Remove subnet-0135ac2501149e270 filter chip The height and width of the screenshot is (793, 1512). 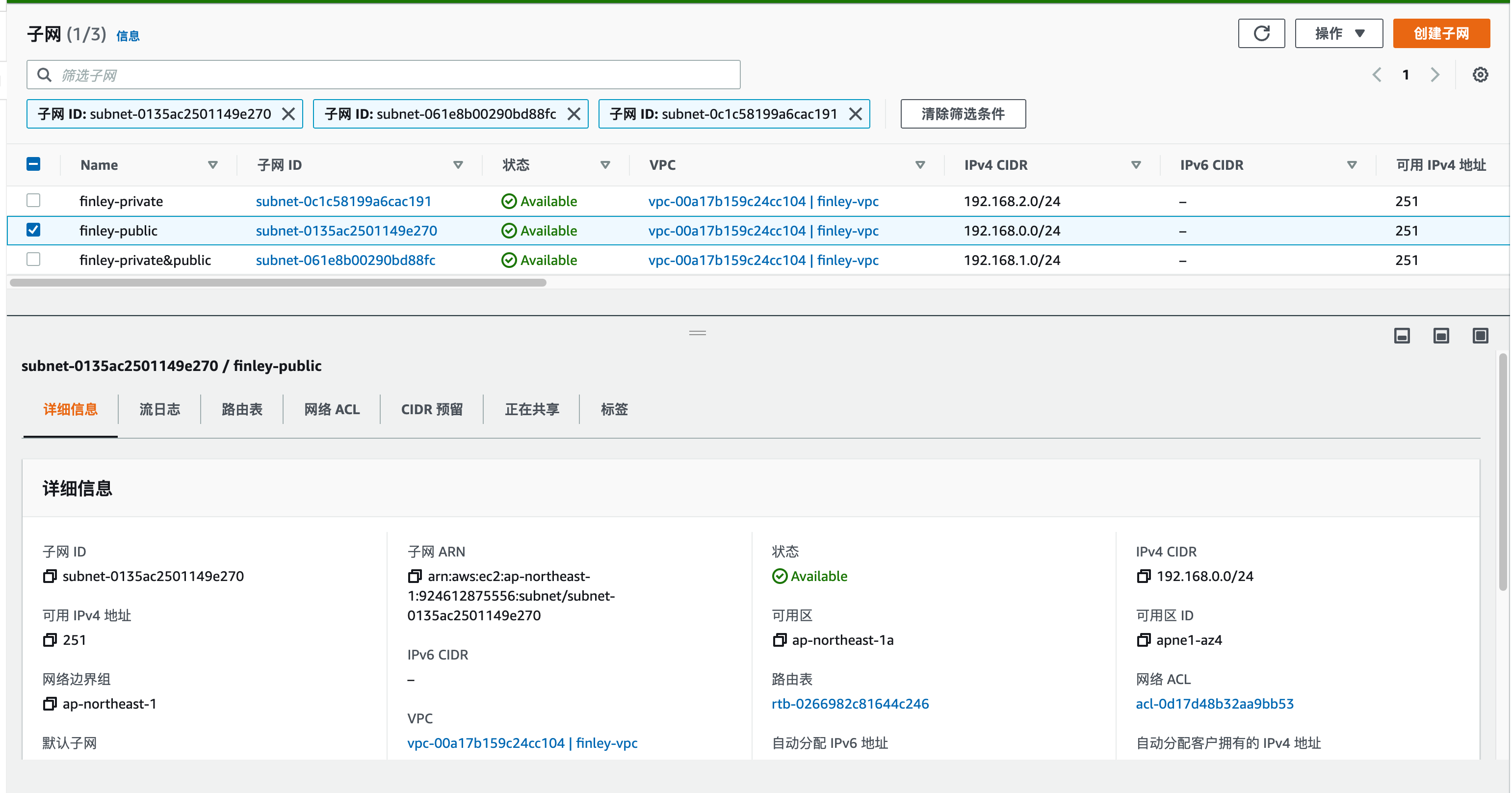pos(288,114)
